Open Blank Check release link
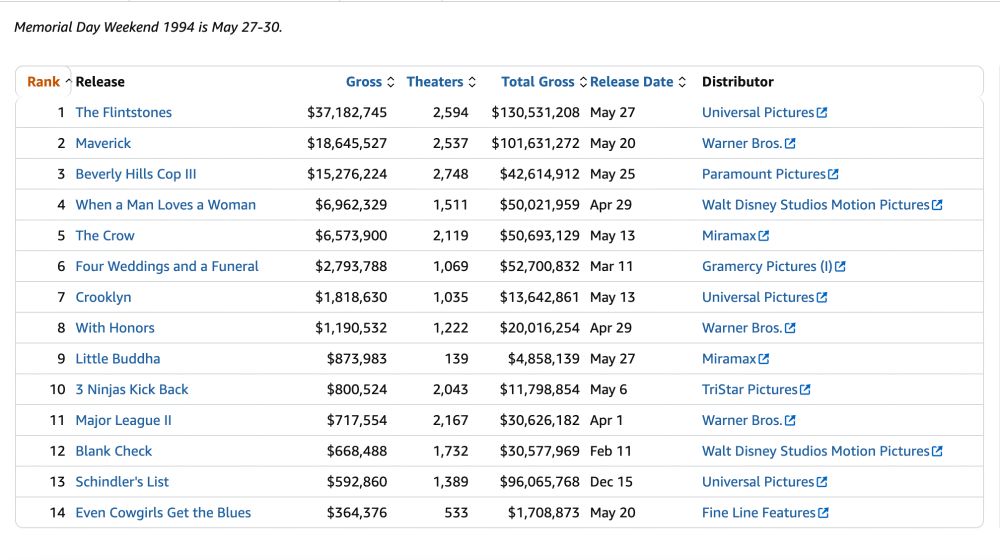The width and height of the screenshot is (1000, 560). 114,451
